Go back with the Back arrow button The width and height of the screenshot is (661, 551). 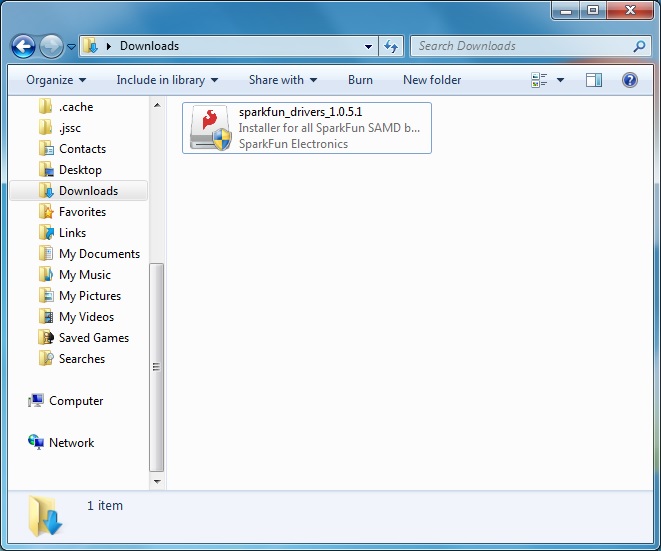[23, 46]
